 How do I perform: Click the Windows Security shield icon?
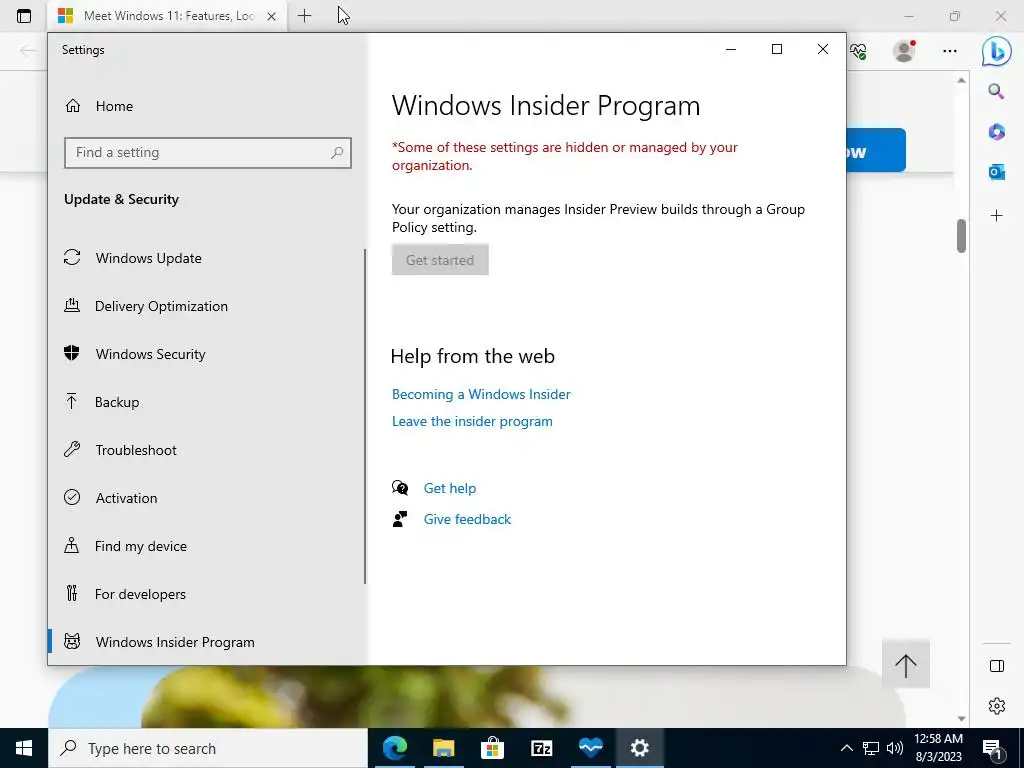coord(72,353)
